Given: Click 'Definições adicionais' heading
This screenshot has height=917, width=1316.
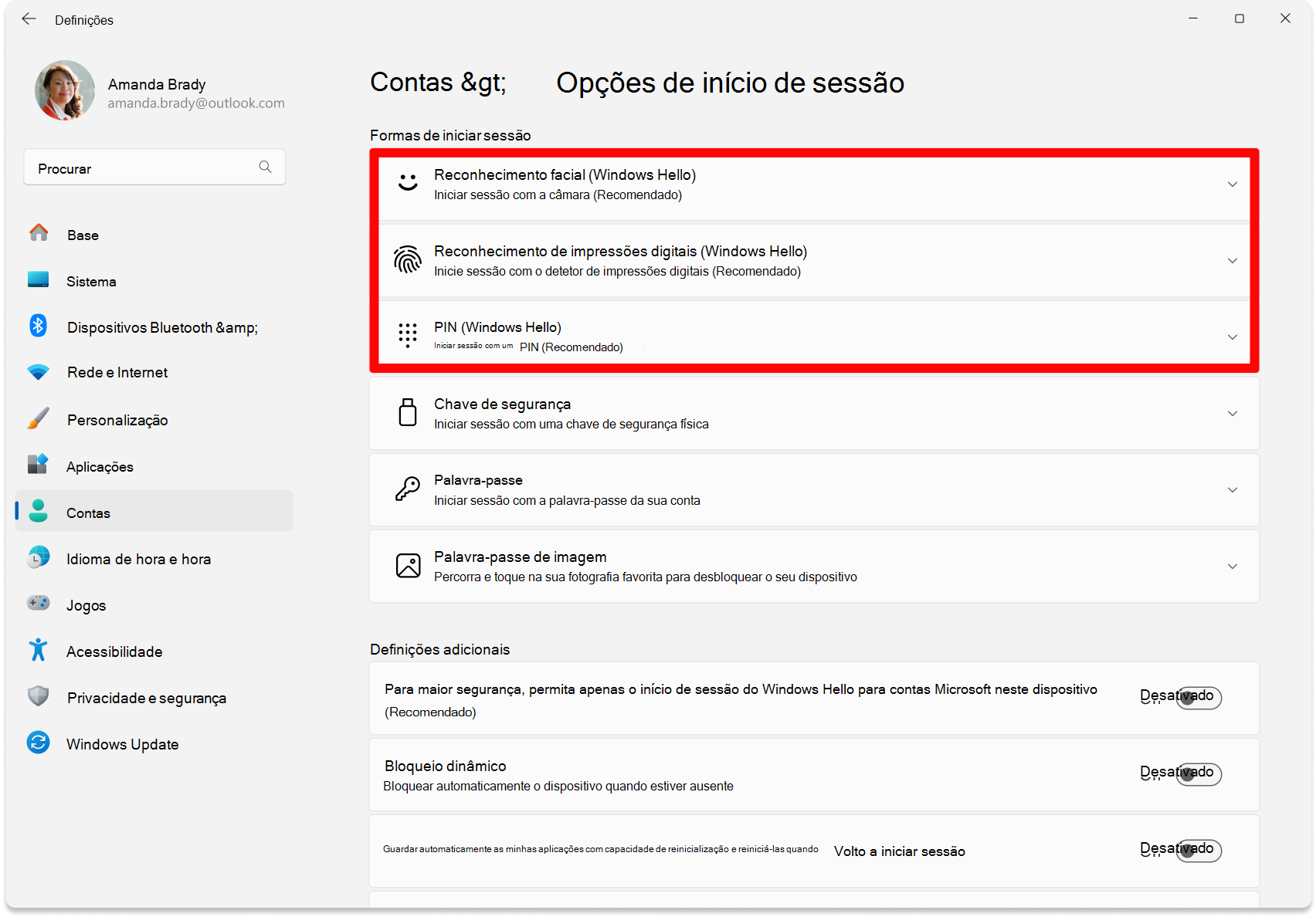Looking at the screenshot, I should [439, 649].
